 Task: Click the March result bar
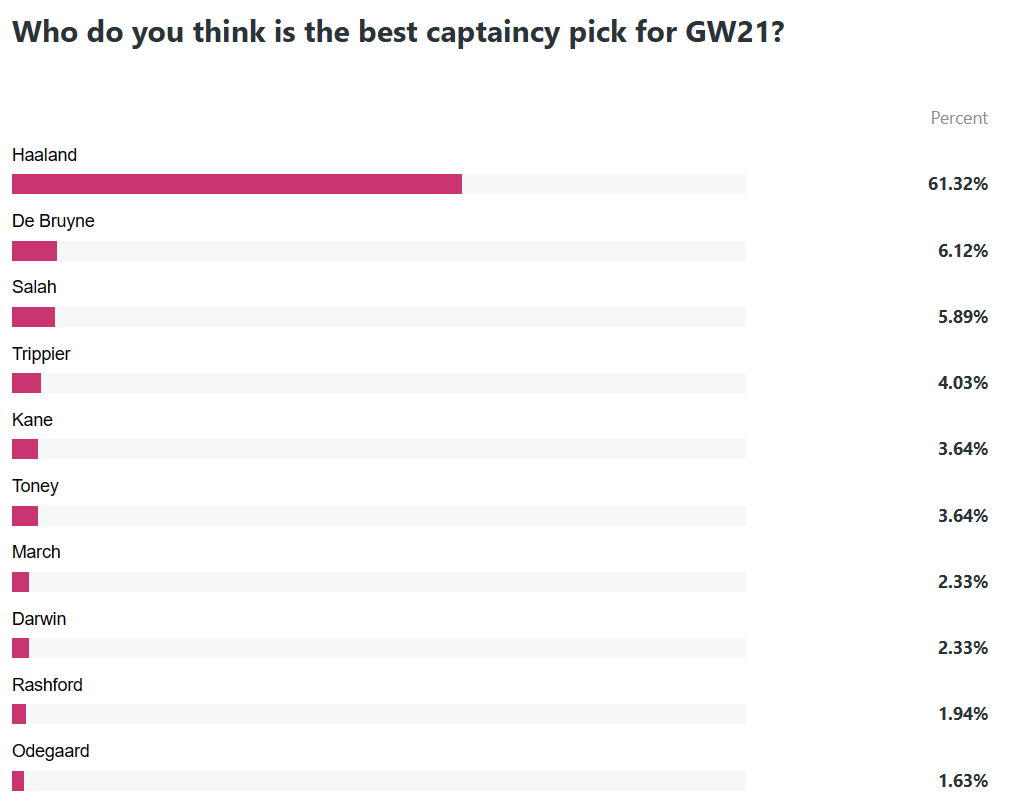379,581
